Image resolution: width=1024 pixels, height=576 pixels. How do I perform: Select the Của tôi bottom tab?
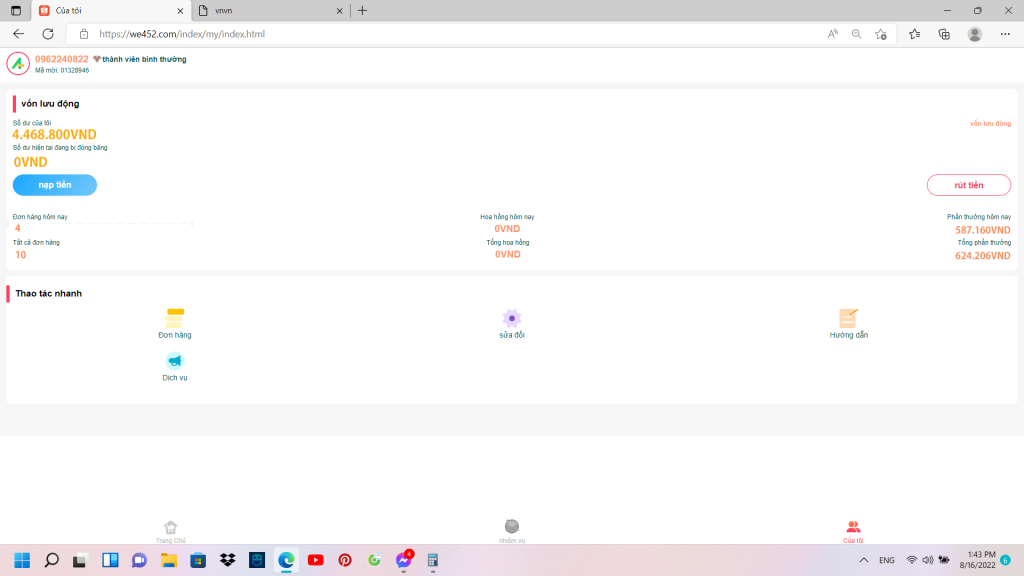853,531
